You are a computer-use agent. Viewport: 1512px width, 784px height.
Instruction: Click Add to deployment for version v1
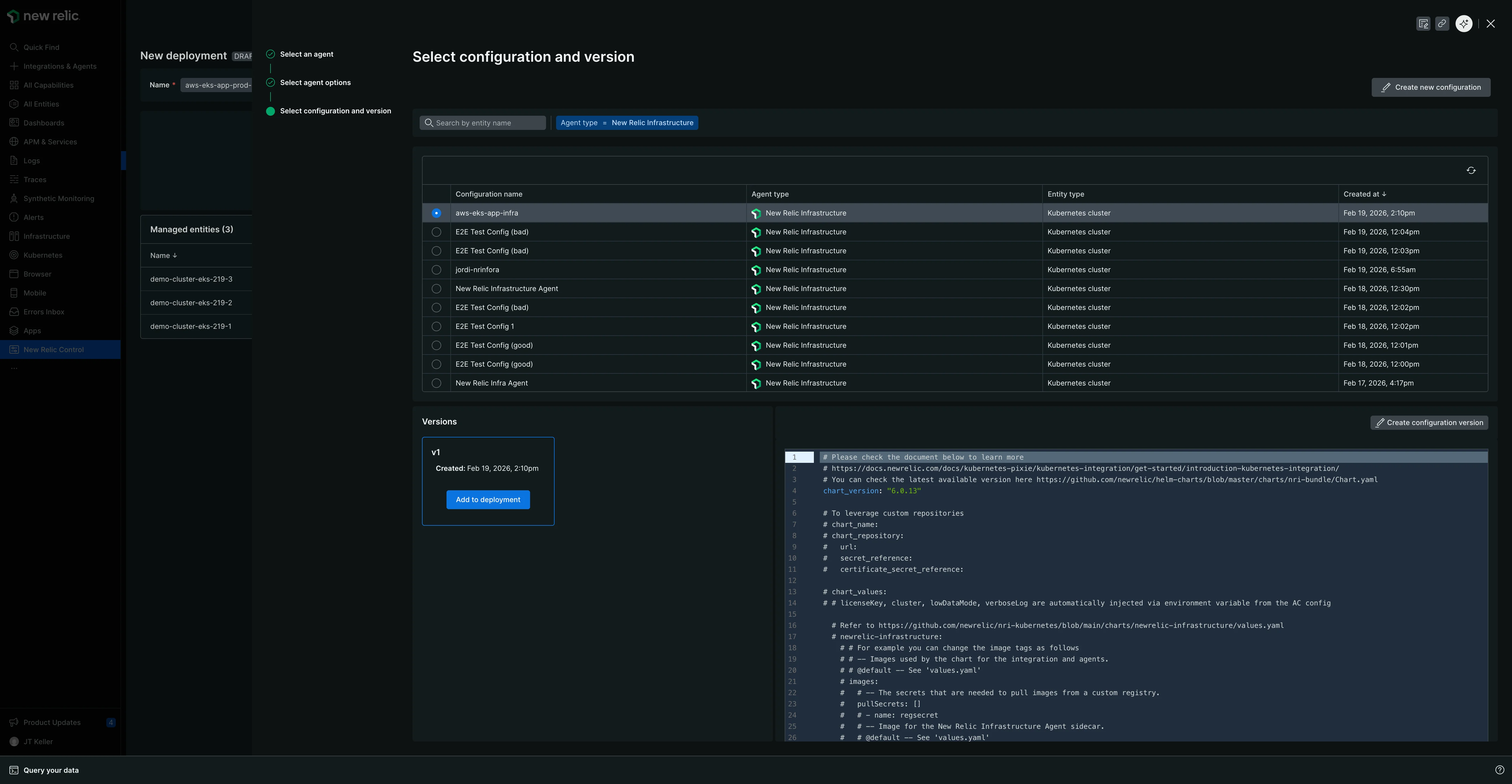click(x=488, y=499)
